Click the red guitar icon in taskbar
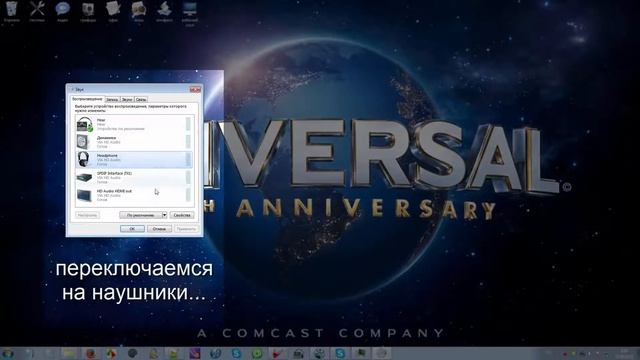Image resolution: width=640 pixels, height=360 pixels. coord(278,353)
